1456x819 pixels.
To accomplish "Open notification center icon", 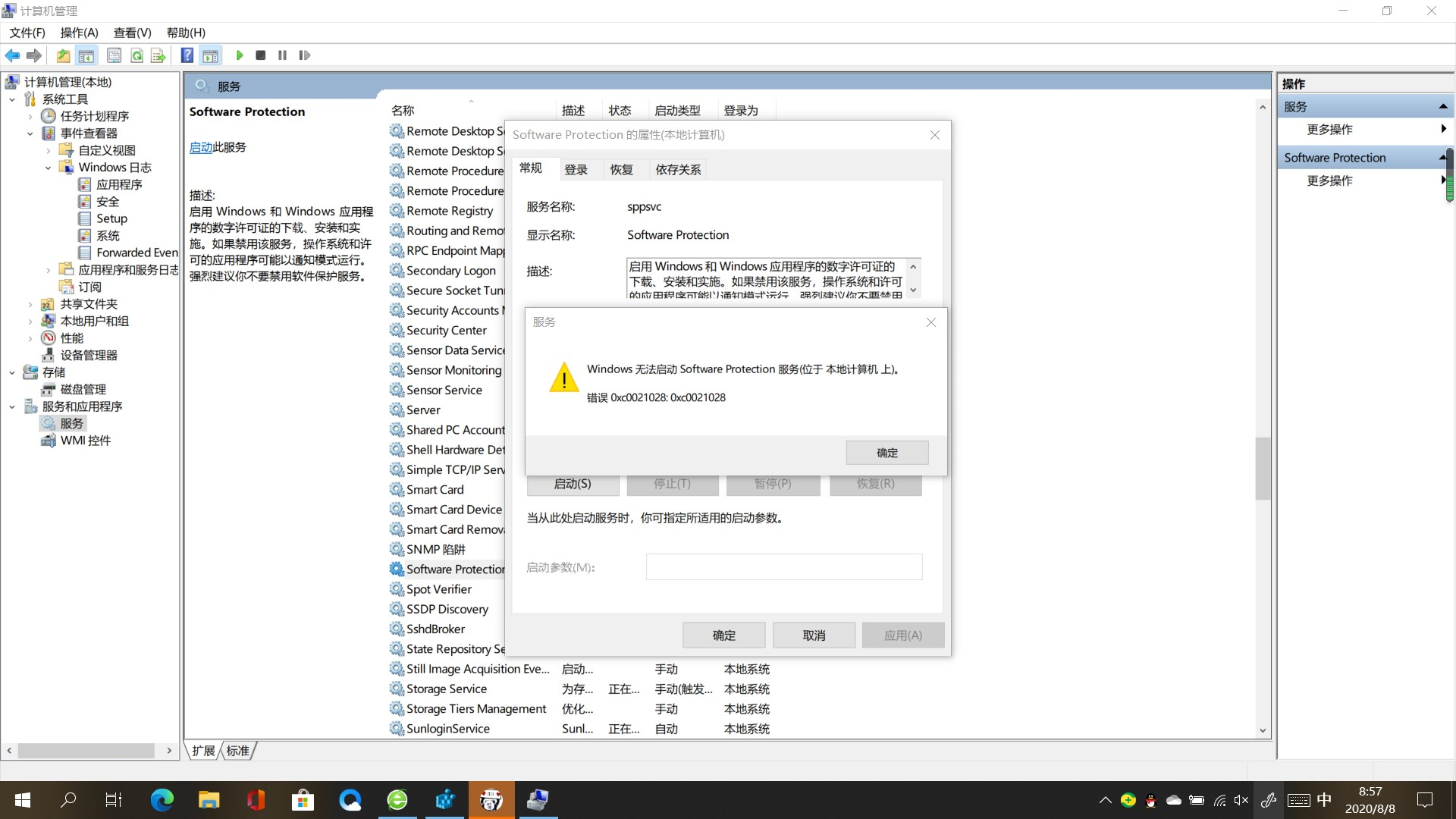I will (1425, 800).
